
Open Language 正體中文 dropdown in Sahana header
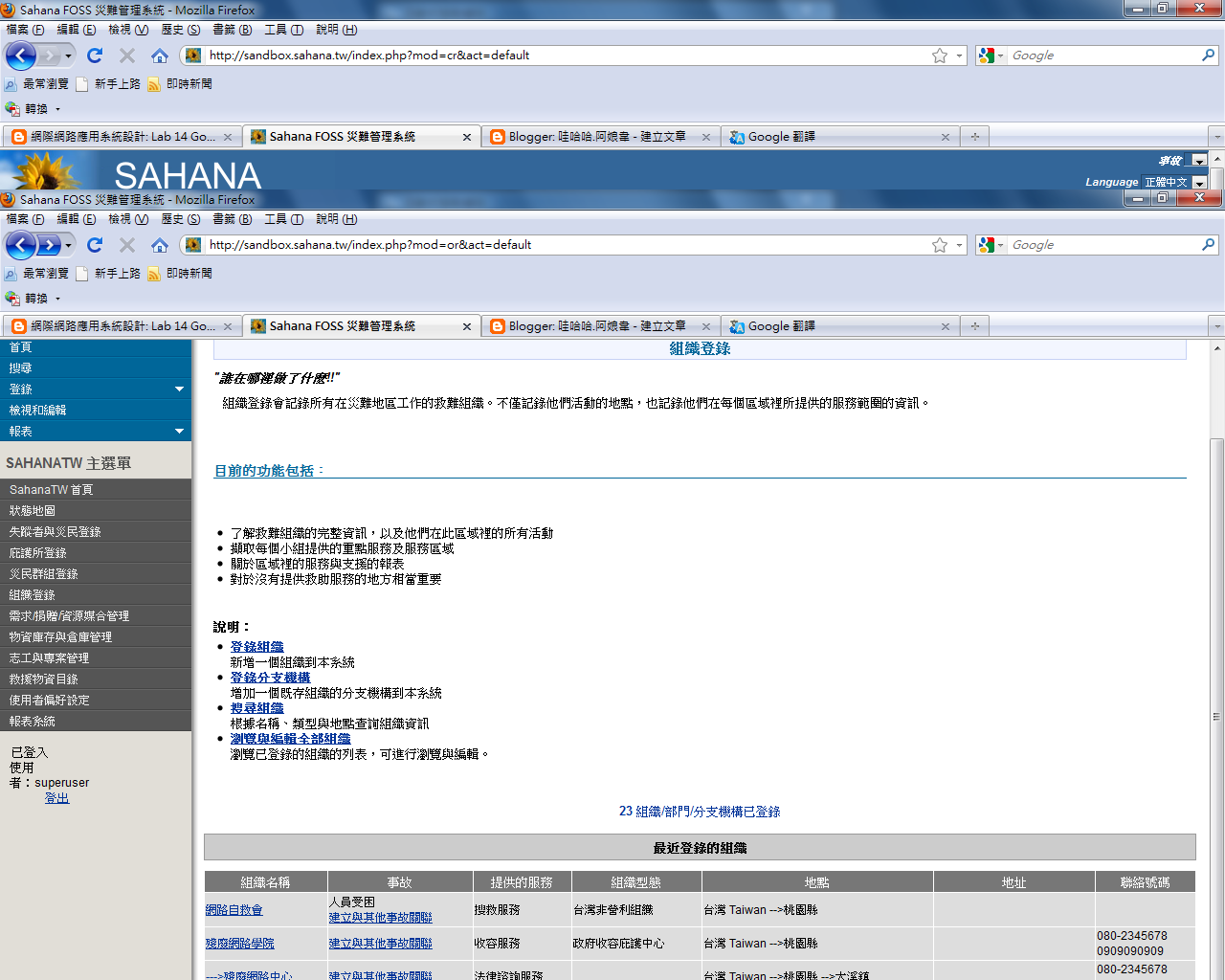(x=1199, y=182)
